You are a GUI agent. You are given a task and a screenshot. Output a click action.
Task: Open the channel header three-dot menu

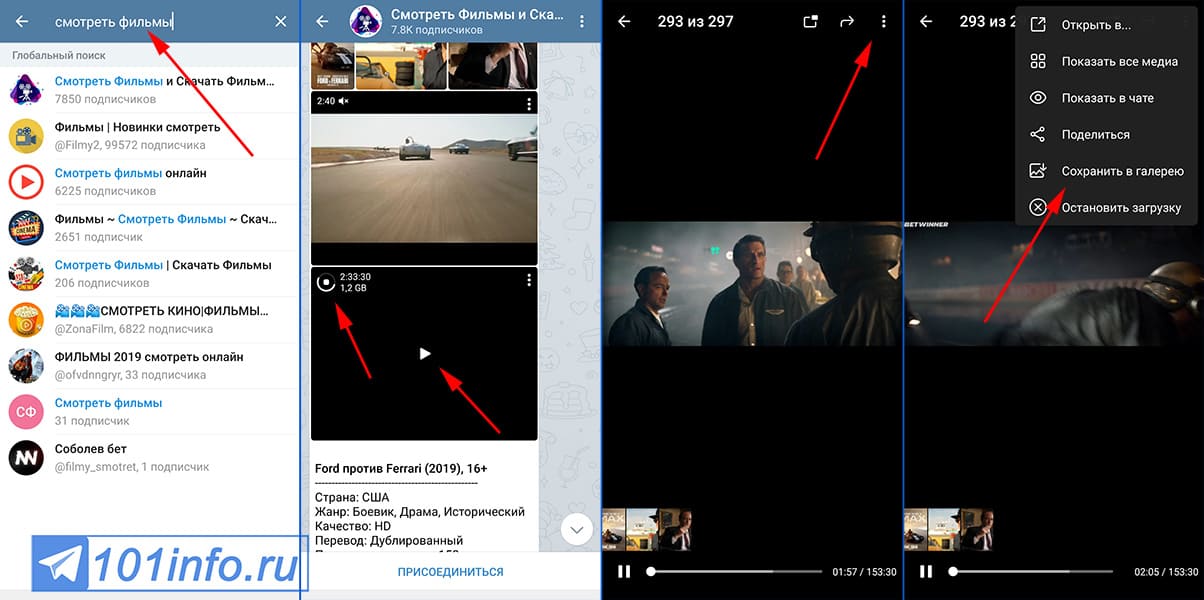click(x=582, y=21)
